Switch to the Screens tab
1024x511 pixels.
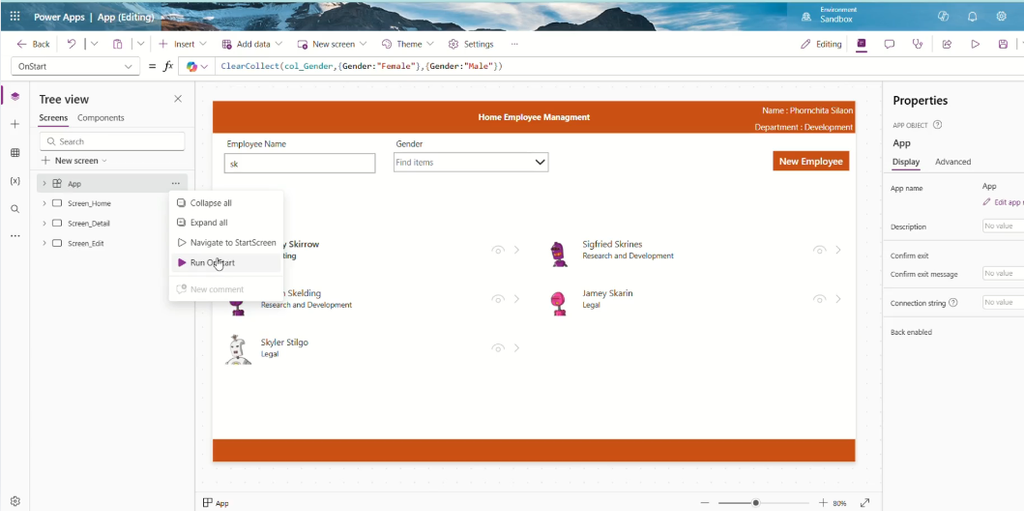54,118
